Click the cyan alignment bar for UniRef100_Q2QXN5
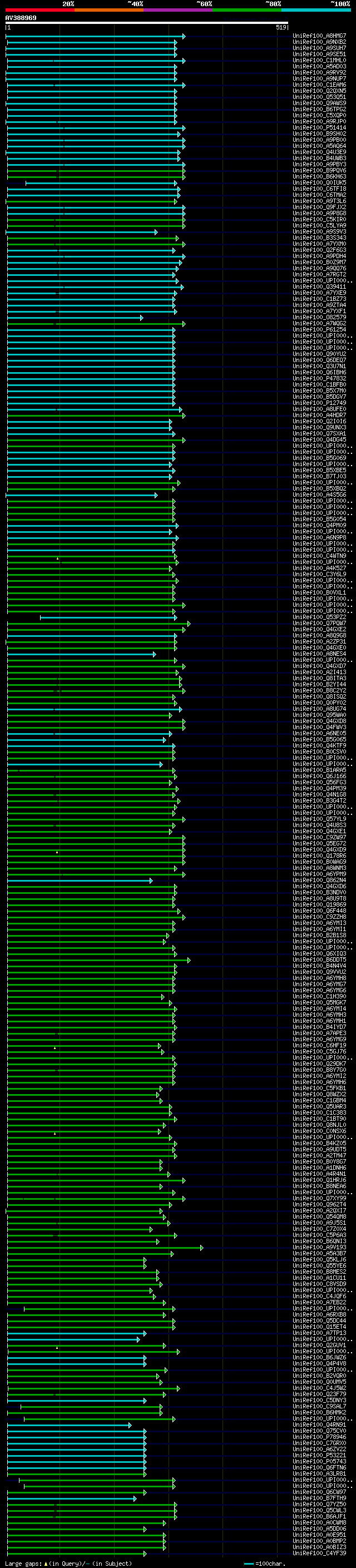Viewport: 356px width, 1568px height. [x=92, y=91]
